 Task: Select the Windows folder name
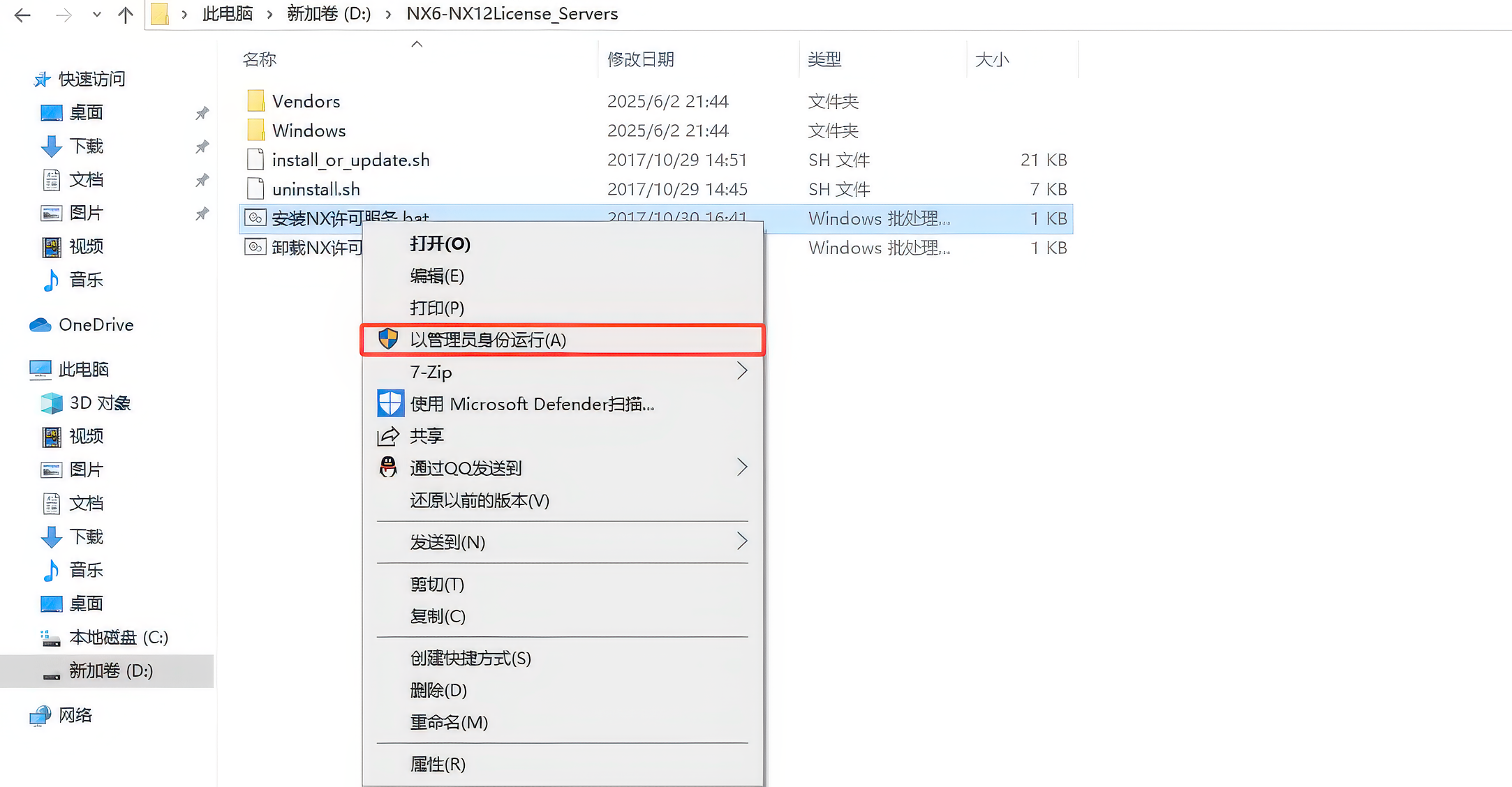(x=309, y=131)
